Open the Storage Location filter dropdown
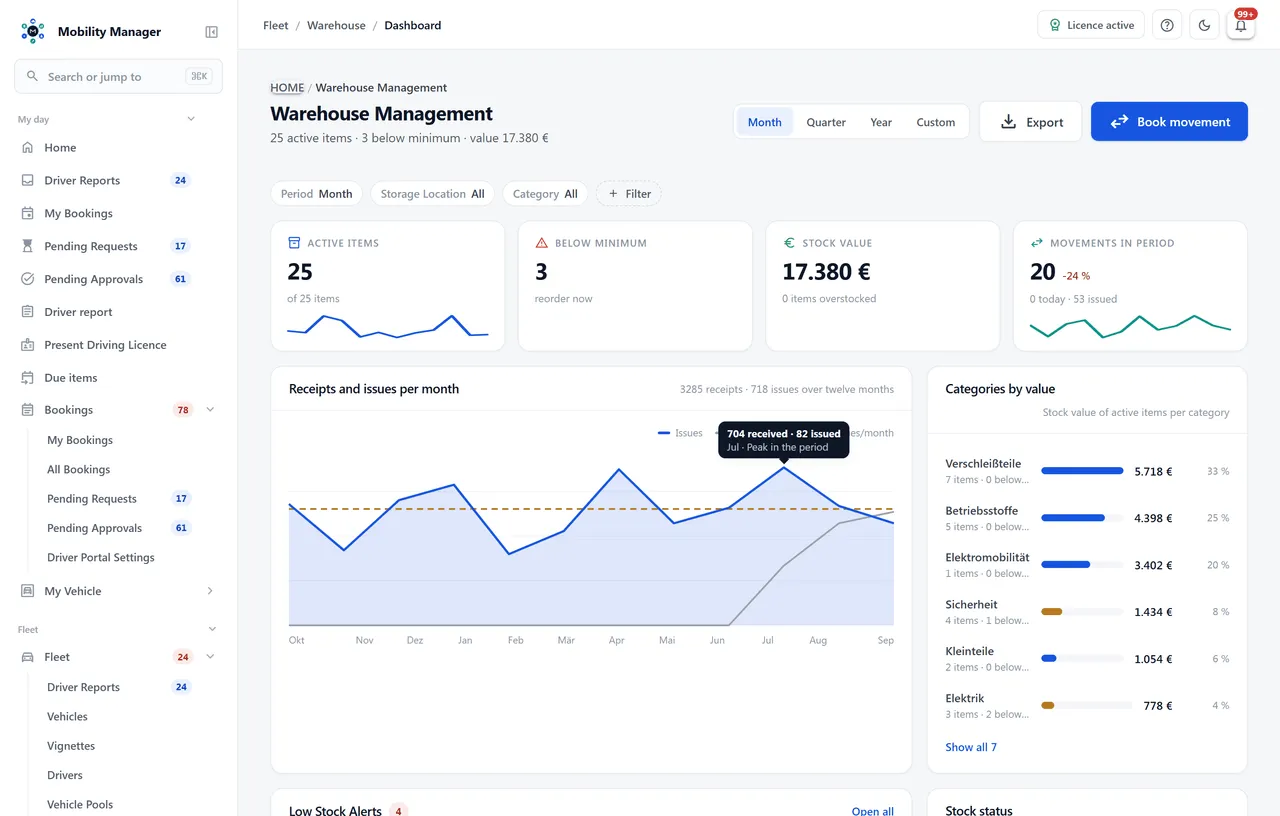This screenshot has width=1280, height=816. pos(432,194)
